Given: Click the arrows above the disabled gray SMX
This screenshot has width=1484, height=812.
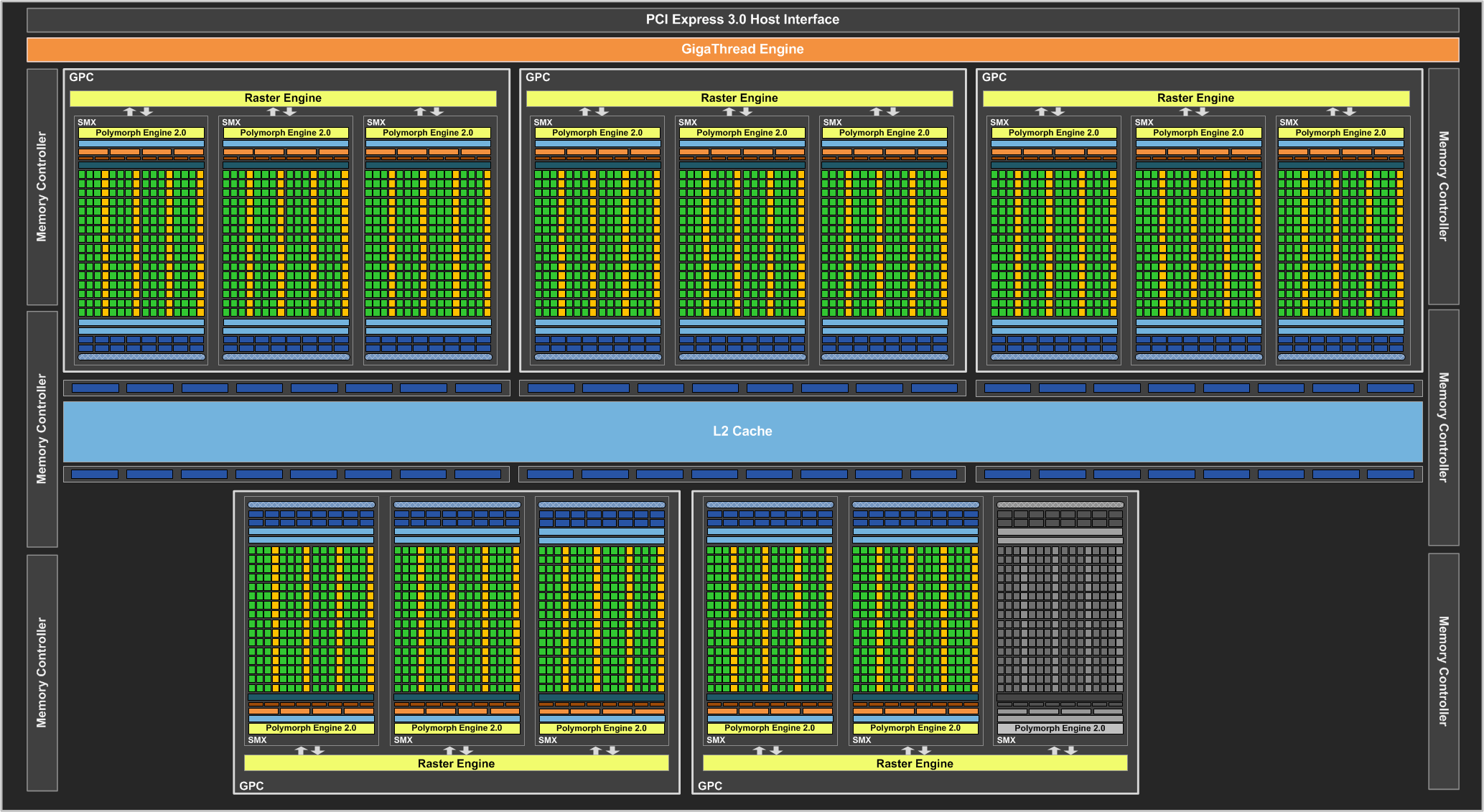Looking at the screenshot, I should (x=1063, y=750).
